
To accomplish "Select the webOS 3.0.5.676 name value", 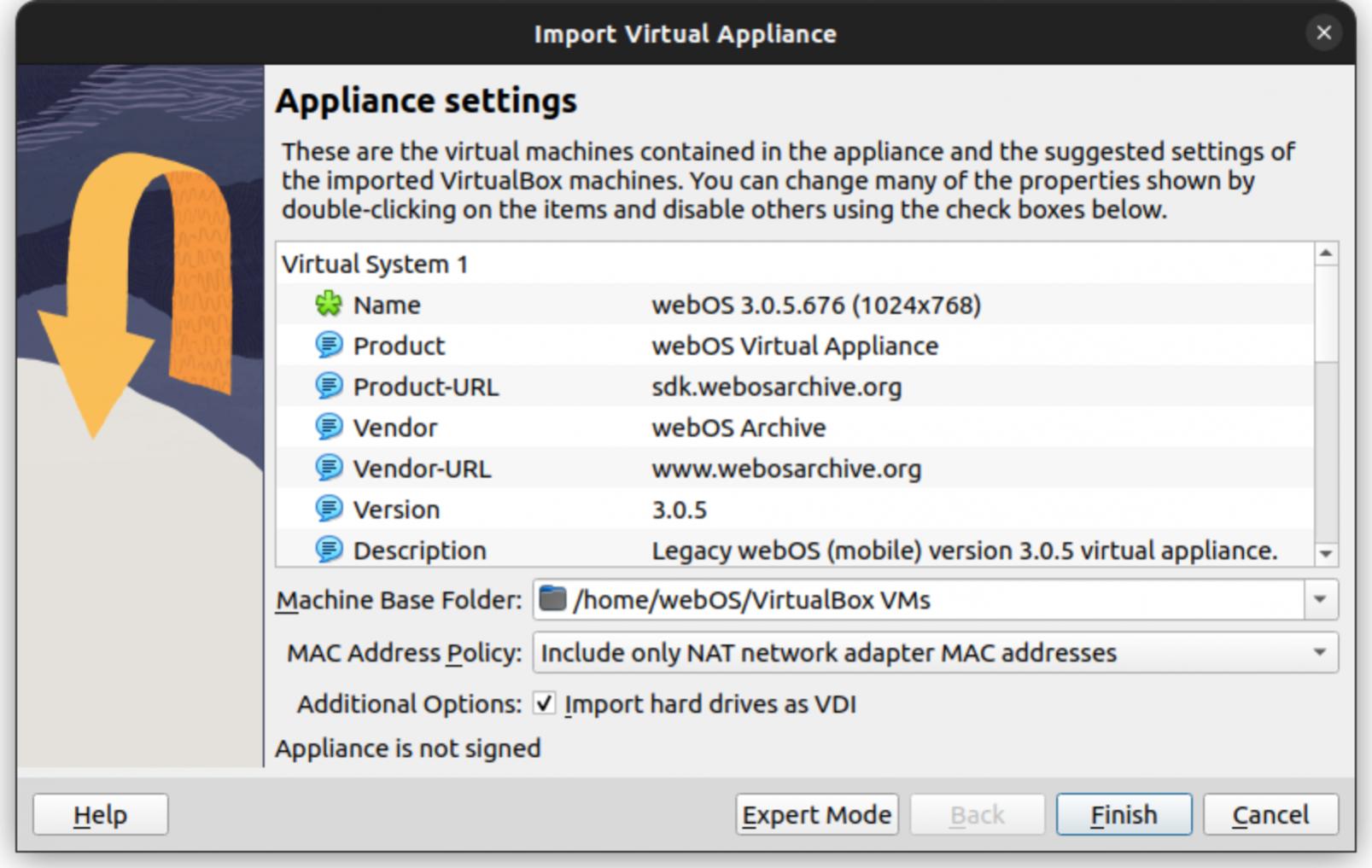I will (x=815, y=305).
